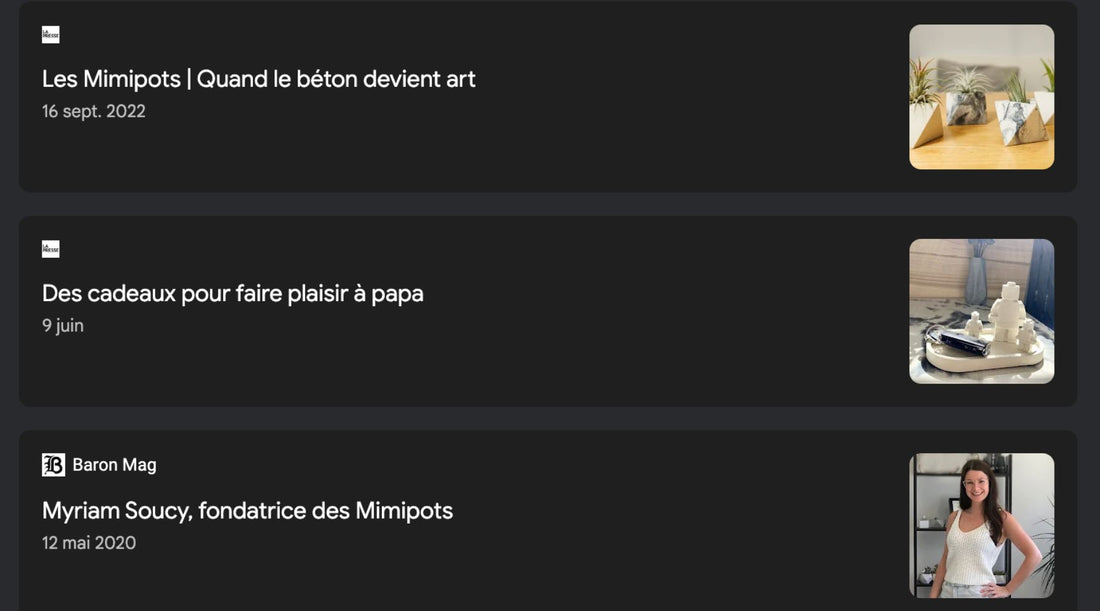Click the word papa in the second headline

397,294
